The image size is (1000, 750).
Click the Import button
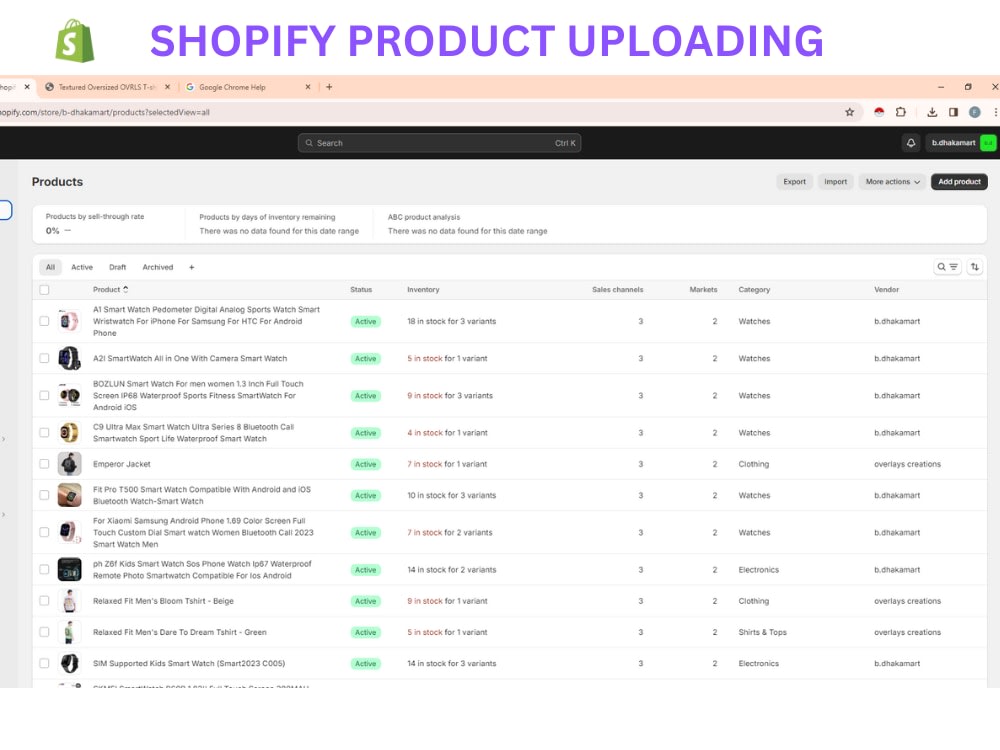coord(835,182)
